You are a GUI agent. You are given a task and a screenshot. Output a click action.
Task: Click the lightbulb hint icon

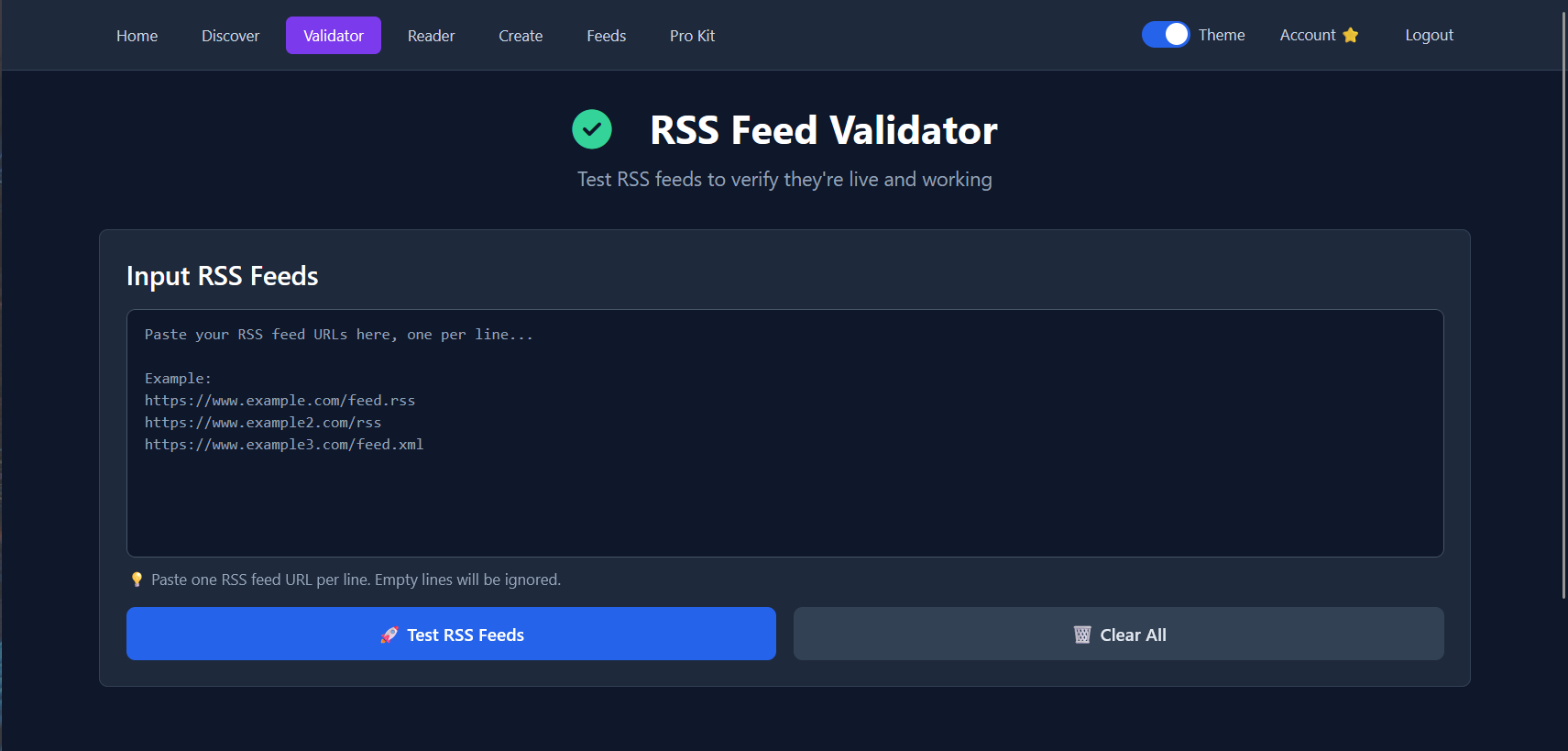(x=135, y=579)
